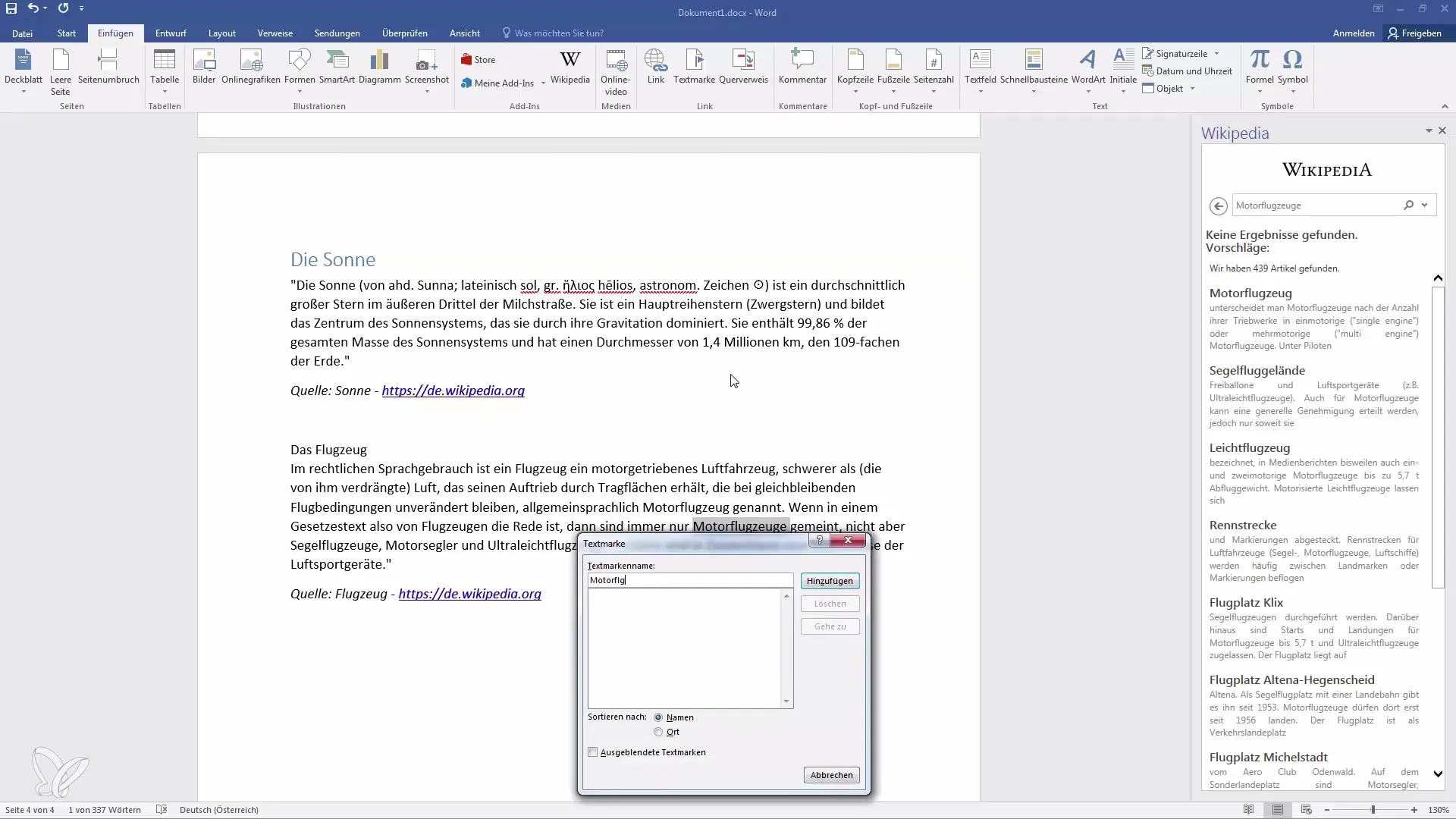Insert a Seitenumbruch page break

[108, 67]
